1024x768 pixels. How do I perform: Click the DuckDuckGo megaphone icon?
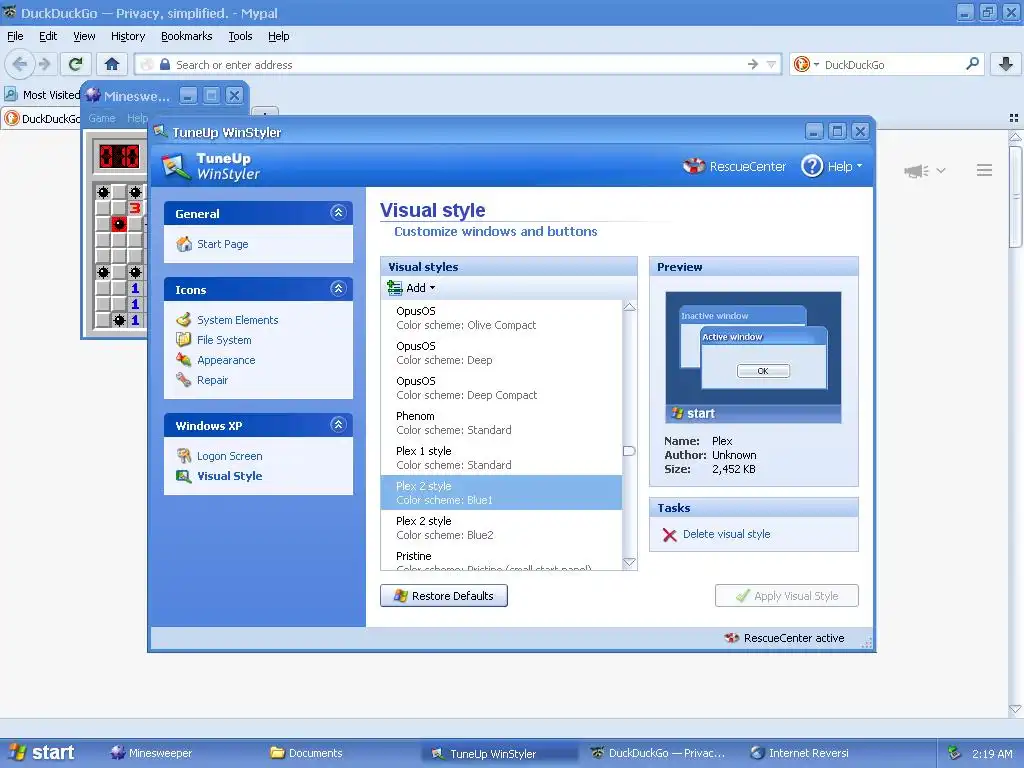916,170
